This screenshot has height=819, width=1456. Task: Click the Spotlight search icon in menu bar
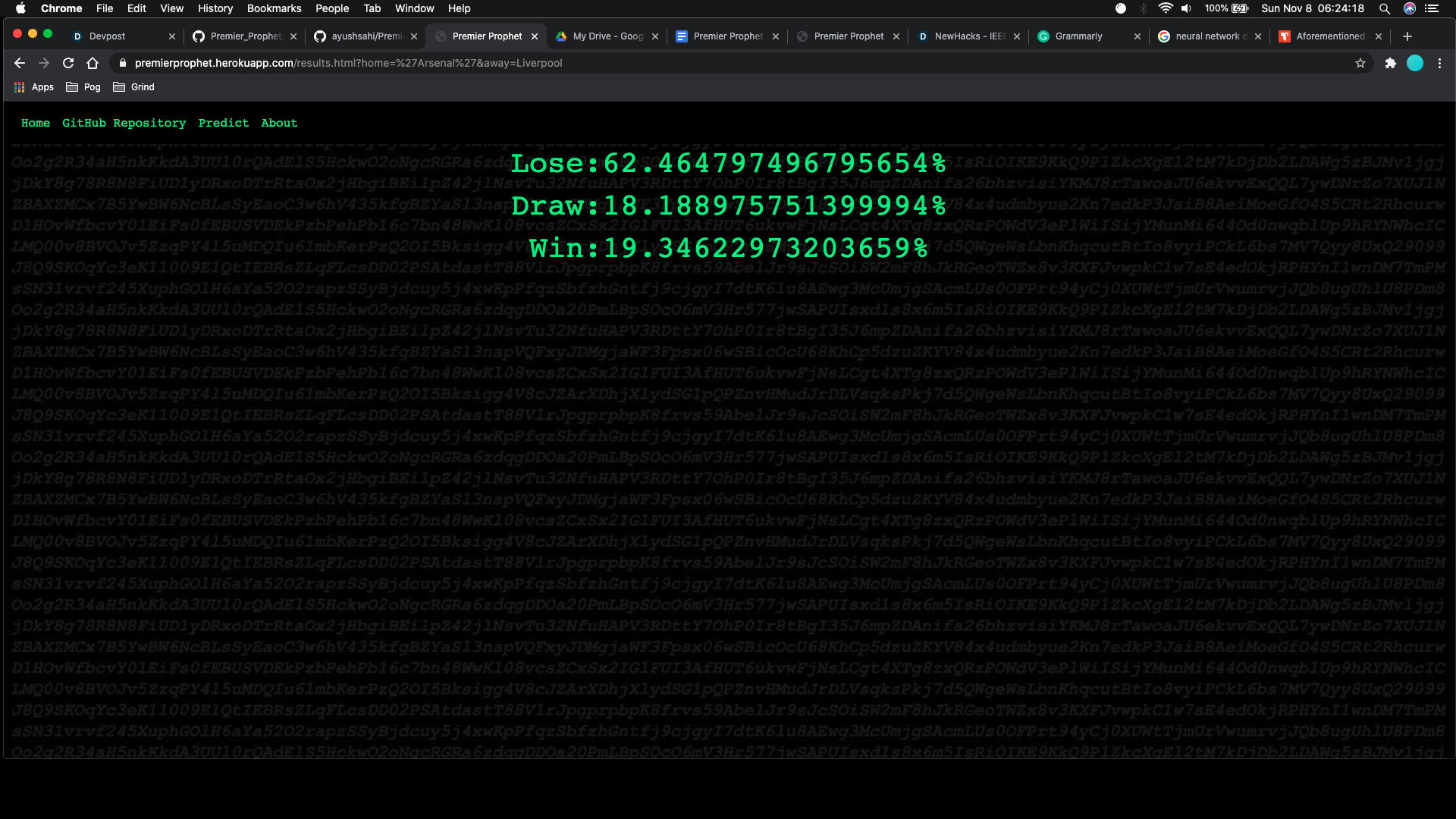[1384, 8]
